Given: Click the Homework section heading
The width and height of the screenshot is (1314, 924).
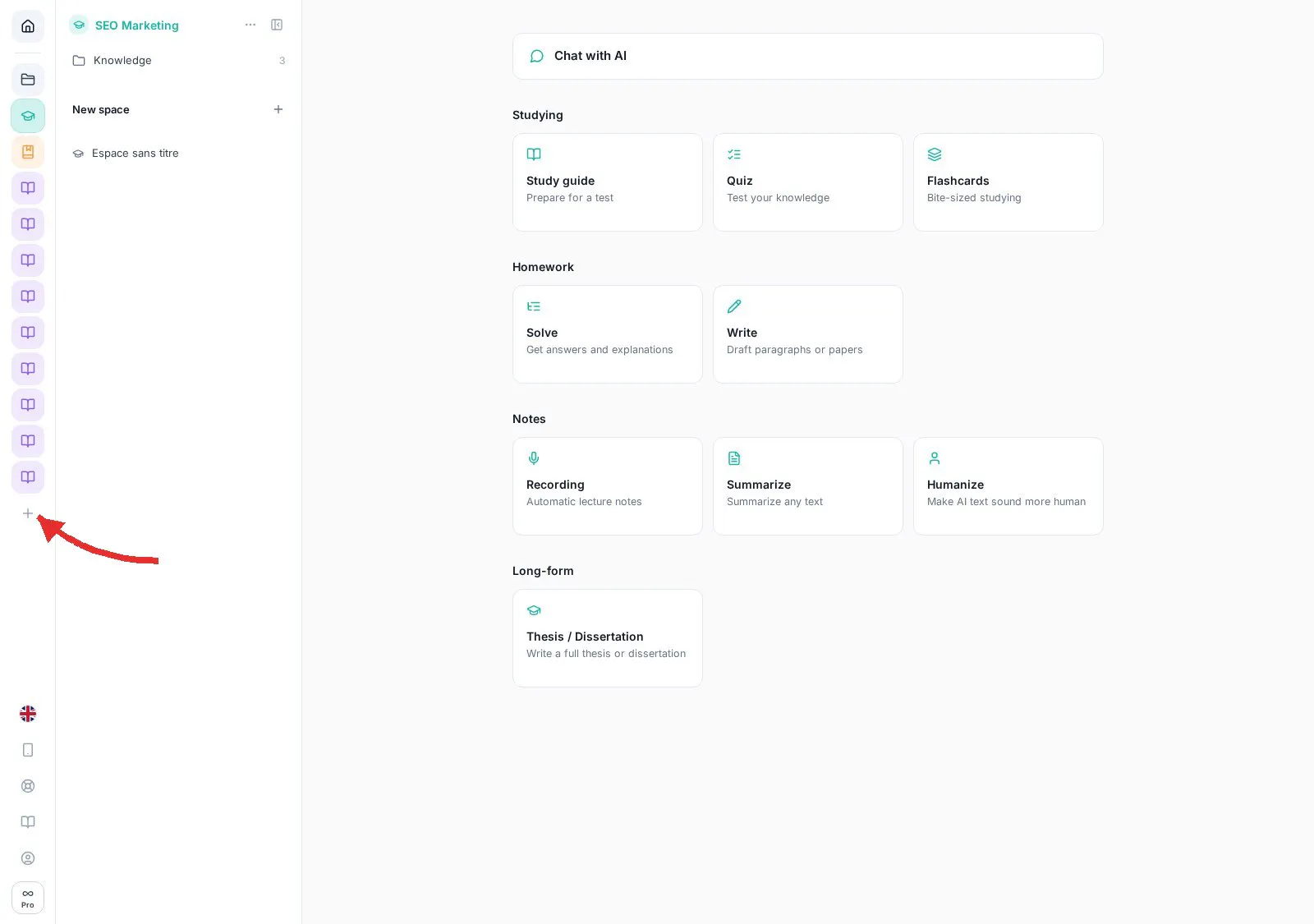Looking at the screenshot, I should click(543, 267).
